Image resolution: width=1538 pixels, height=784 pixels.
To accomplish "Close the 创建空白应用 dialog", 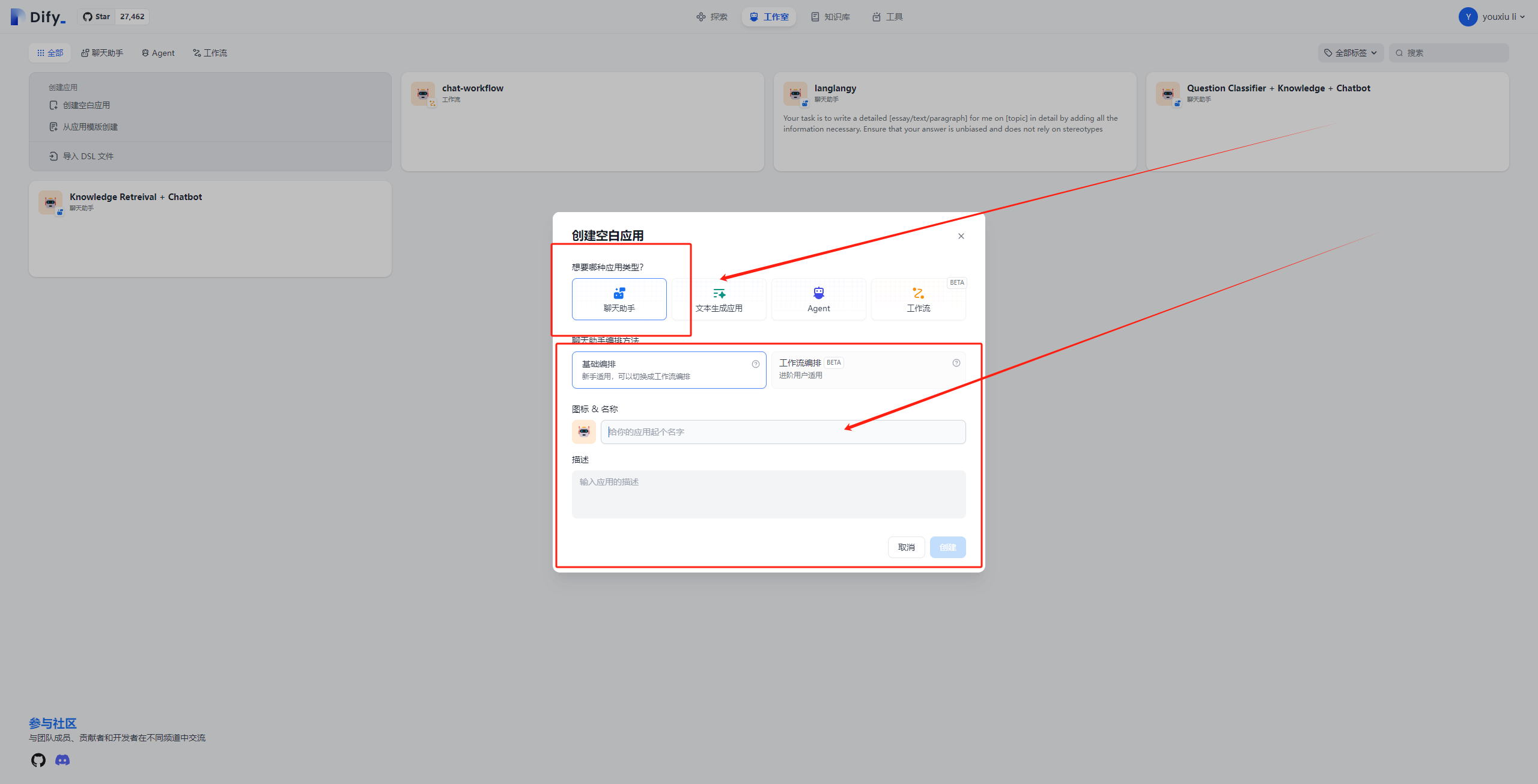I will tap(961, 236).
